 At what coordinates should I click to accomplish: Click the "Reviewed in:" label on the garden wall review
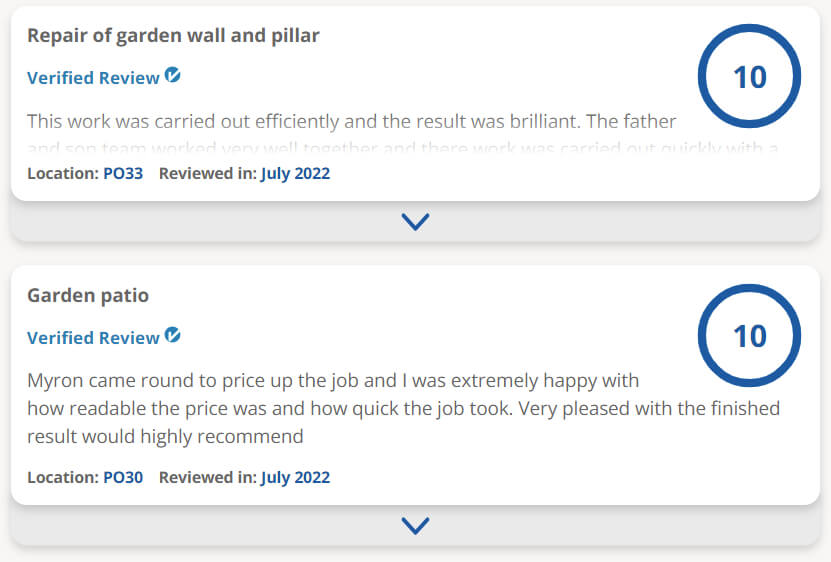pyautogui.click(x=207, y=173)
